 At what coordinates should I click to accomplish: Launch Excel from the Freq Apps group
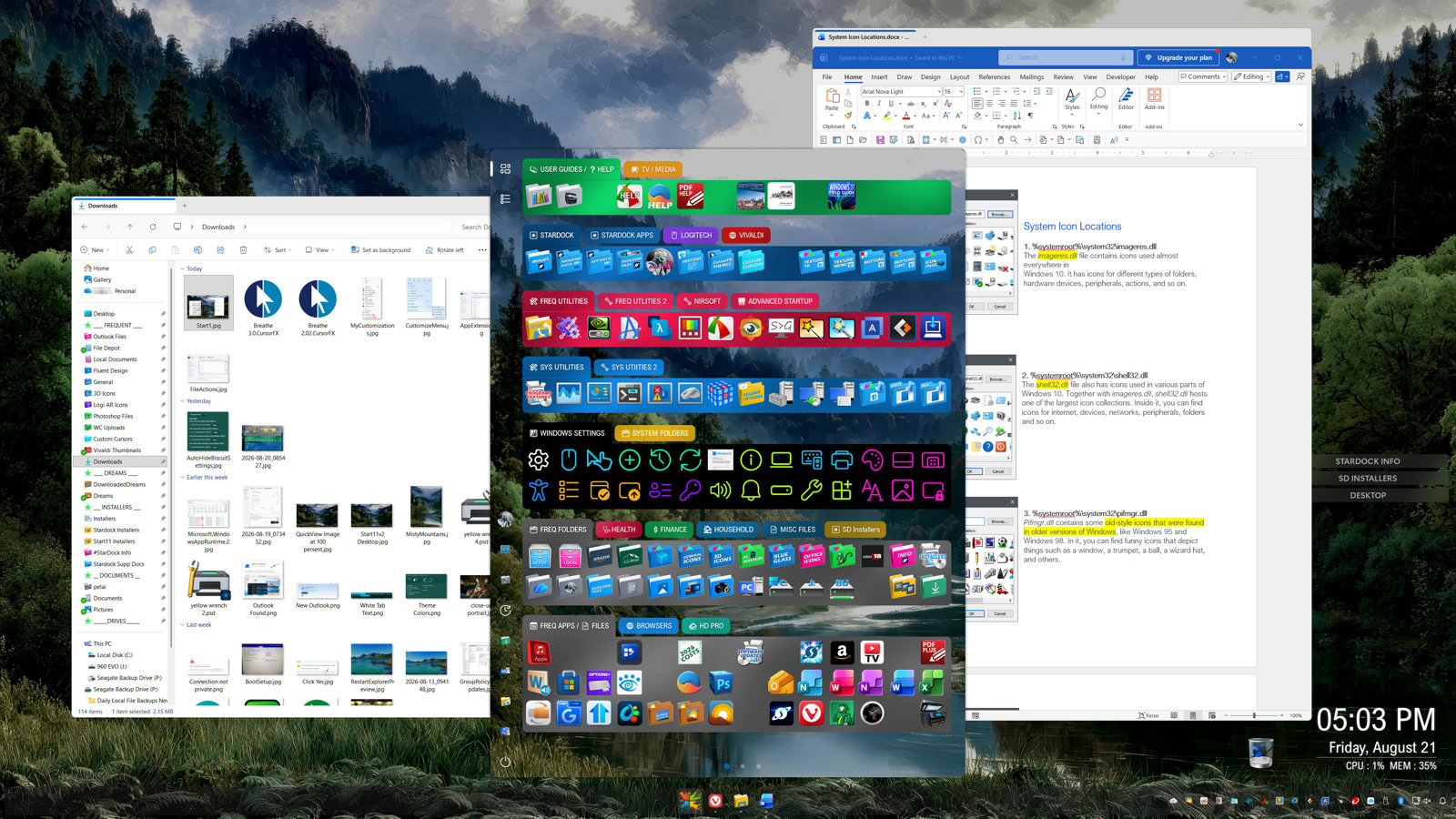933,682
